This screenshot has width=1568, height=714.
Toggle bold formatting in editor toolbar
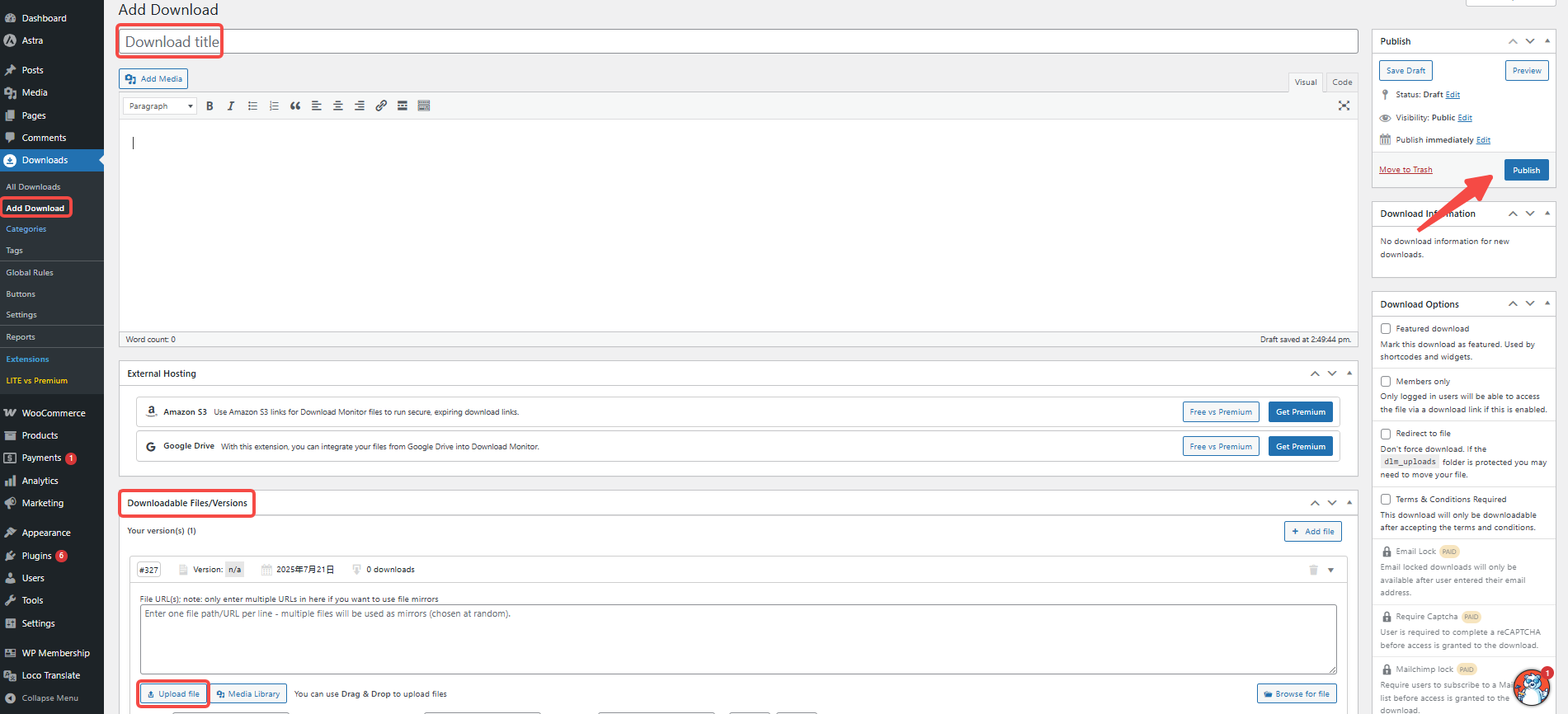point(210,106)
